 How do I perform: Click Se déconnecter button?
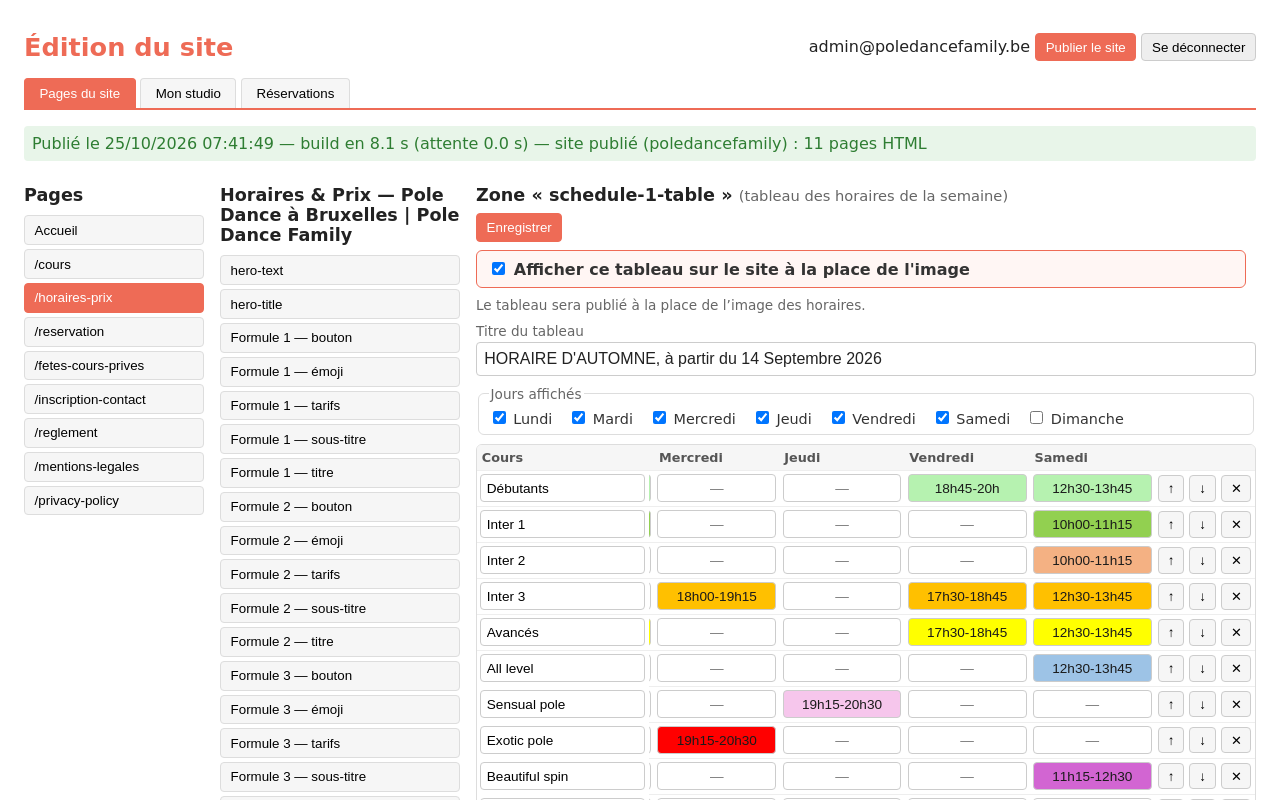[x=1198, y=47]
